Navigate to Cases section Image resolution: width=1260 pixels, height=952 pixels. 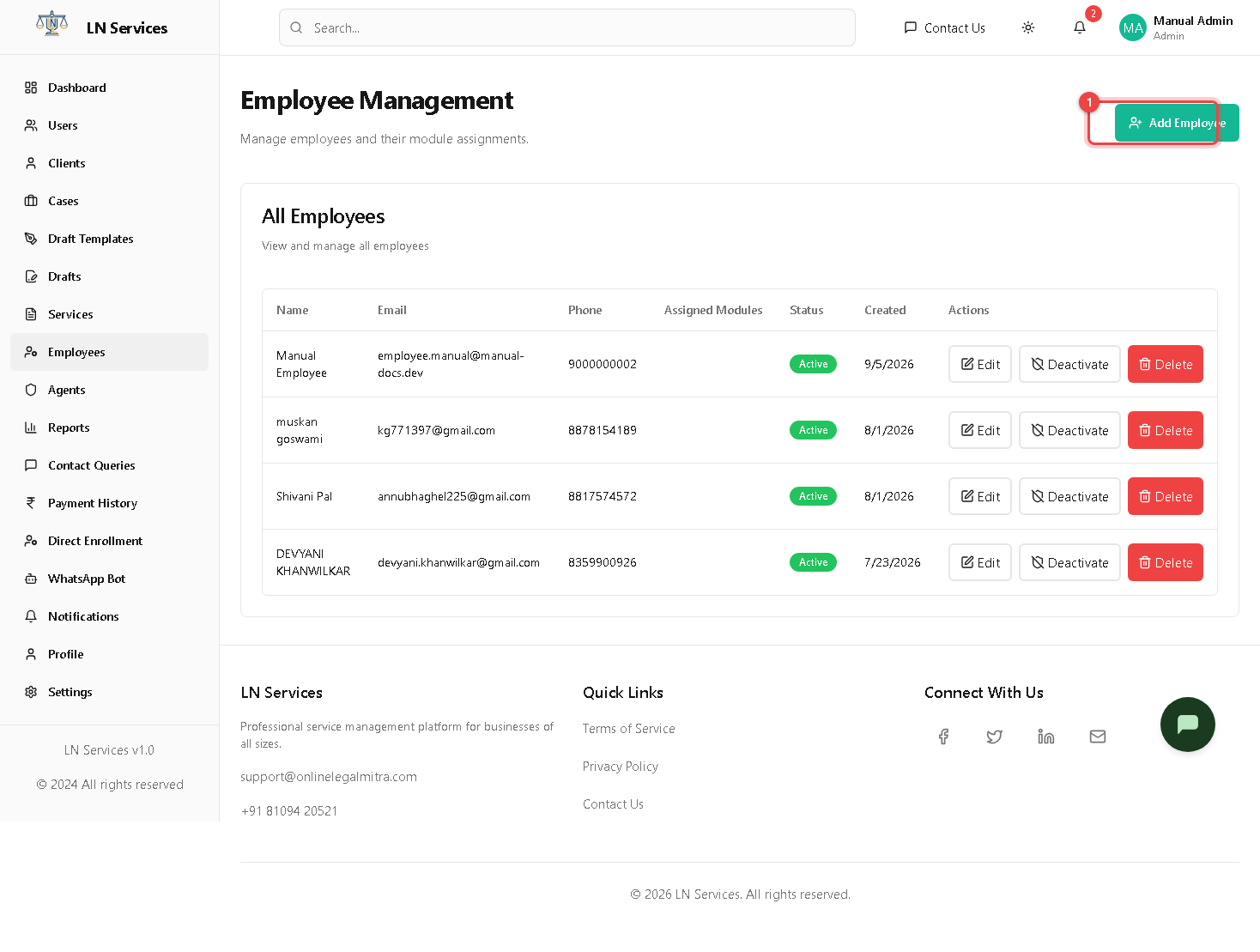109,201
